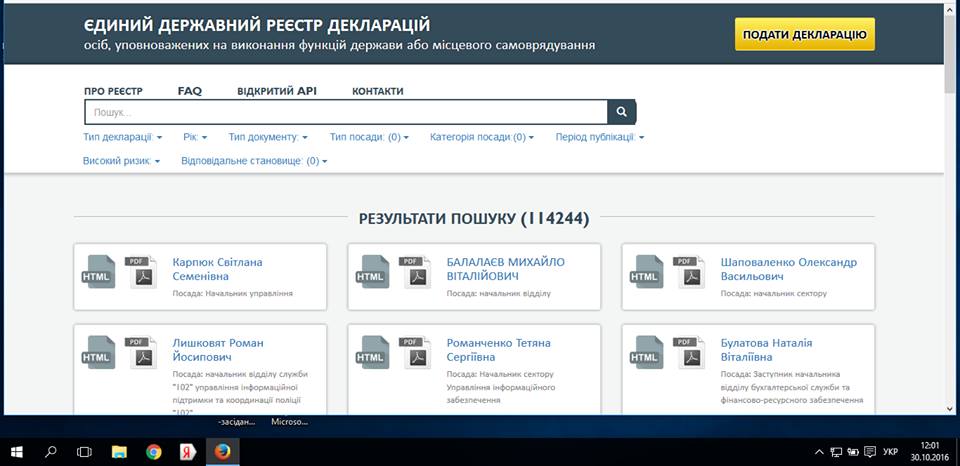The image size is (960, 466).
Task: Expand the Відповідальне становище filter
Action: (x=254, y=161)
